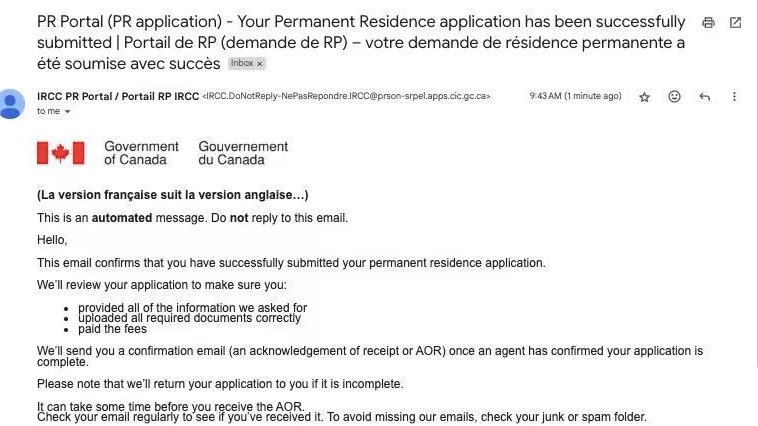This screenshot has height=426, width=758.
Task: Click the IRCC DoNotReply sender email address
Action: coord(346,96)
